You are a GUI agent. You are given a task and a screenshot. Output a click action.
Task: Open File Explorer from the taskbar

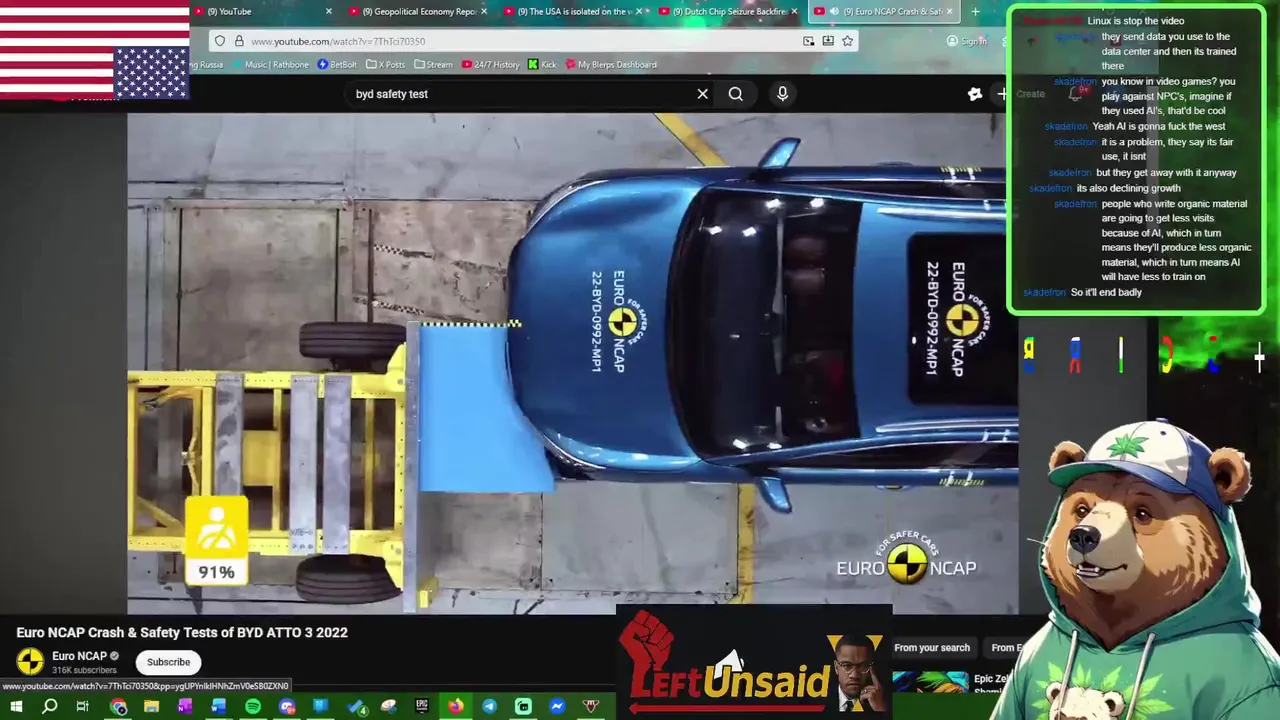pos(151,707)
